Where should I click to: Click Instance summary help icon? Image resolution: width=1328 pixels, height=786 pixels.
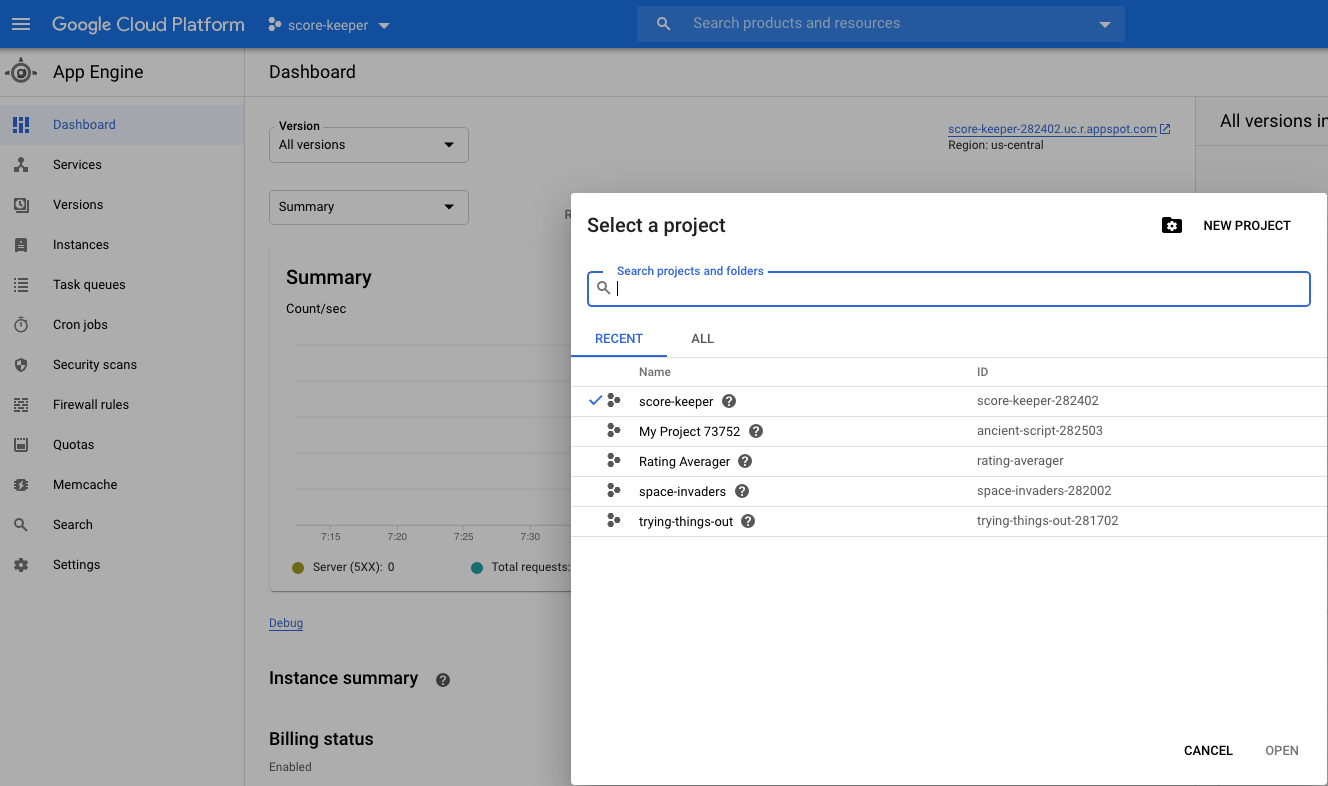click(443, 680)
